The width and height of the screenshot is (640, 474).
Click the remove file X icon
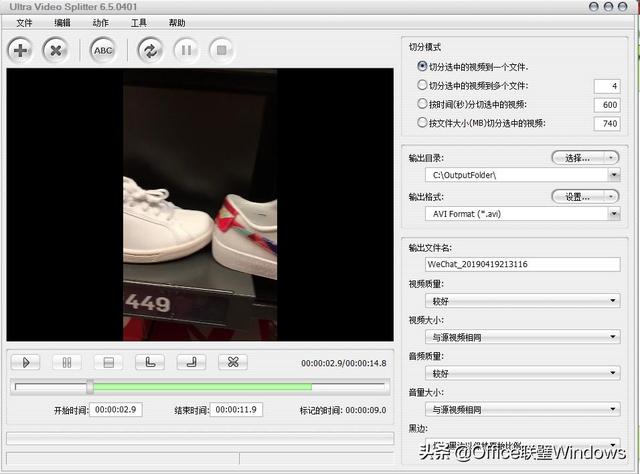[57, 49]
